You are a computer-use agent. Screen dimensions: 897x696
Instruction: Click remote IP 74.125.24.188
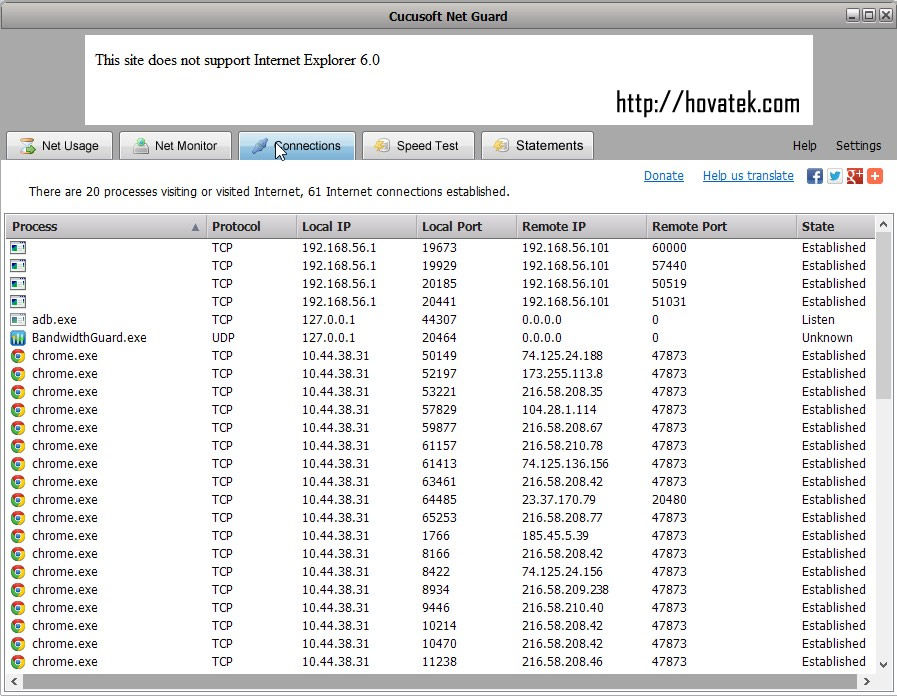click(562, 356)
